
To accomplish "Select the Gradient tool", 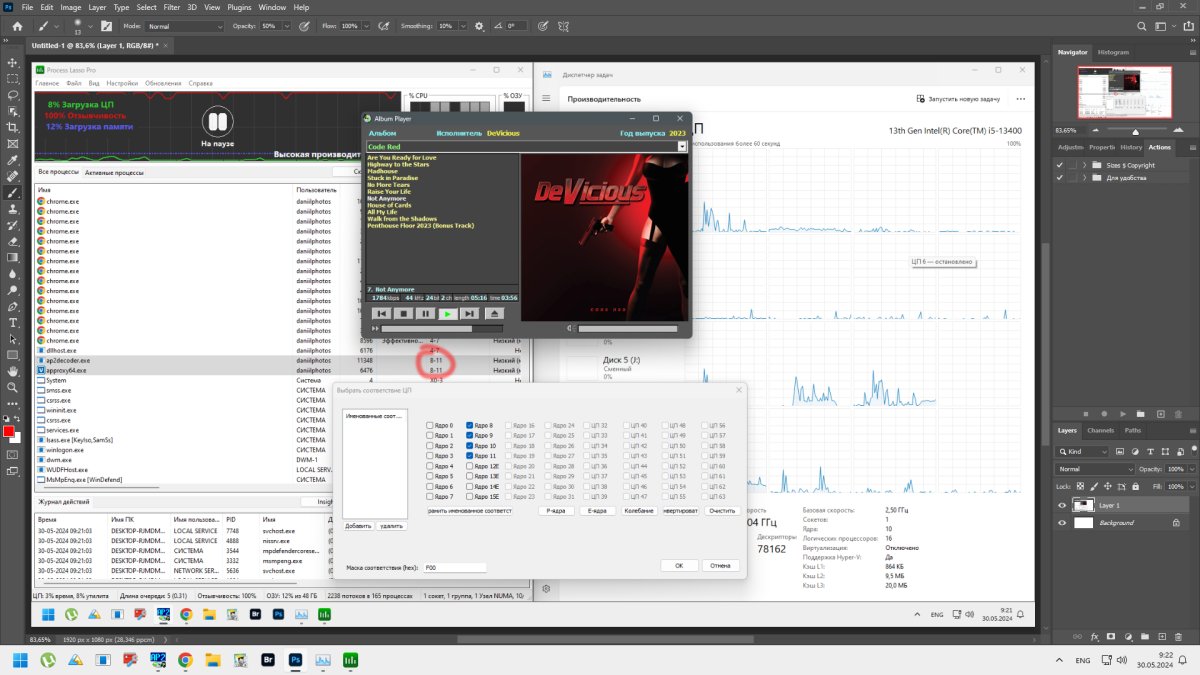I will [13, 257].
